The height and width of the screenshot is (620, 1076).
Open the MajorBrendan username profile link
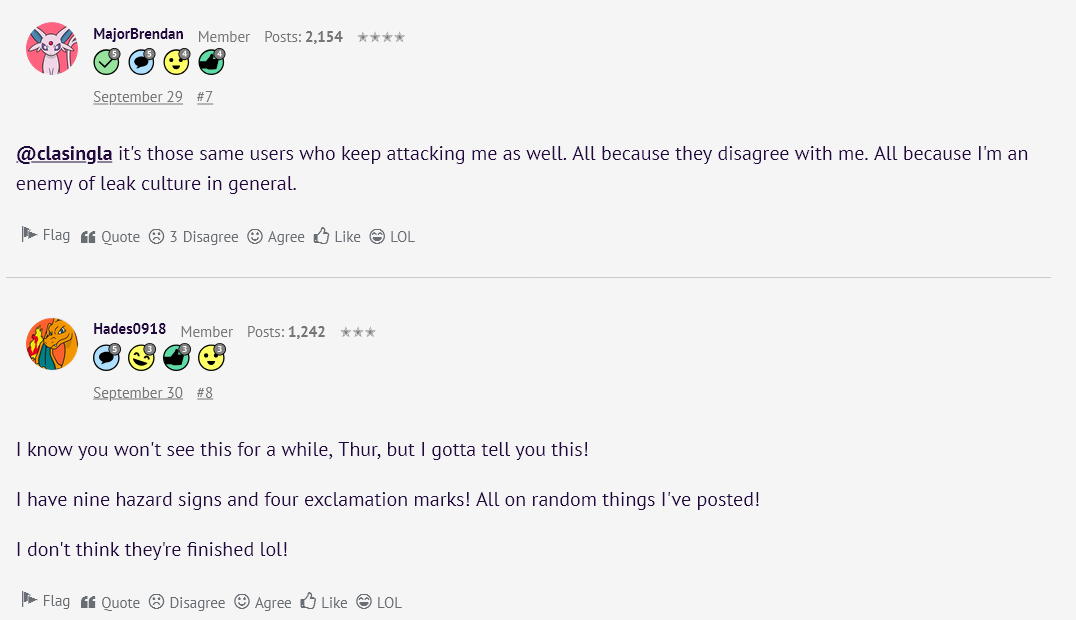pyautogui.click(x=138, y=34)
